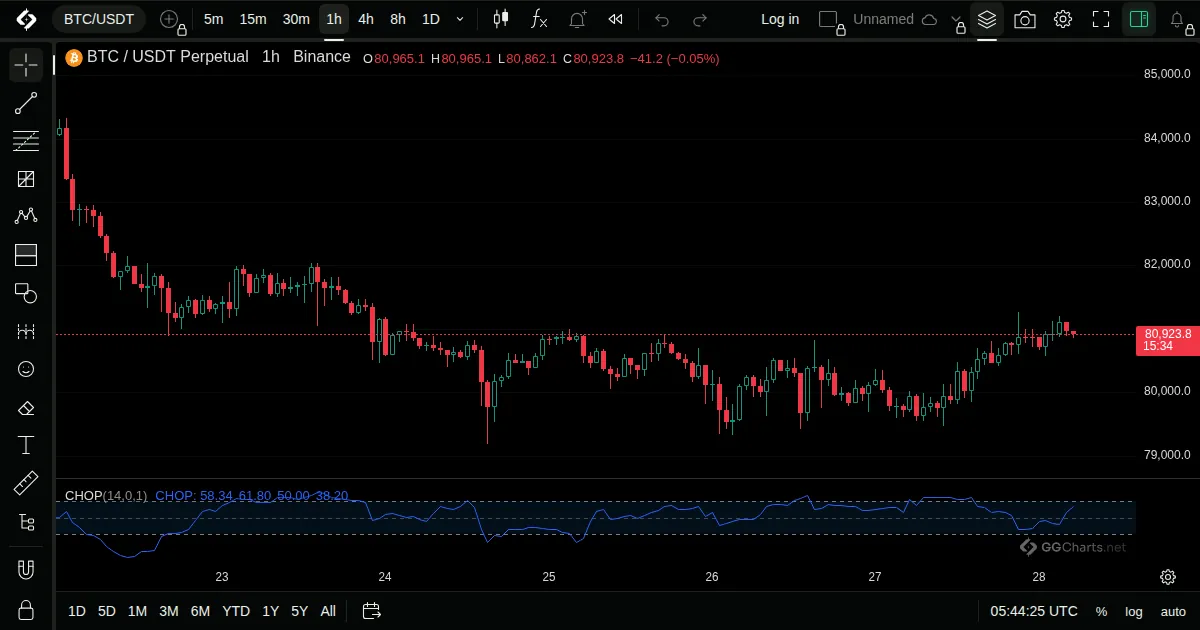Viewport: 1200px width, 630px height.
Task: Click the Log in link
Action: point(780,19)
